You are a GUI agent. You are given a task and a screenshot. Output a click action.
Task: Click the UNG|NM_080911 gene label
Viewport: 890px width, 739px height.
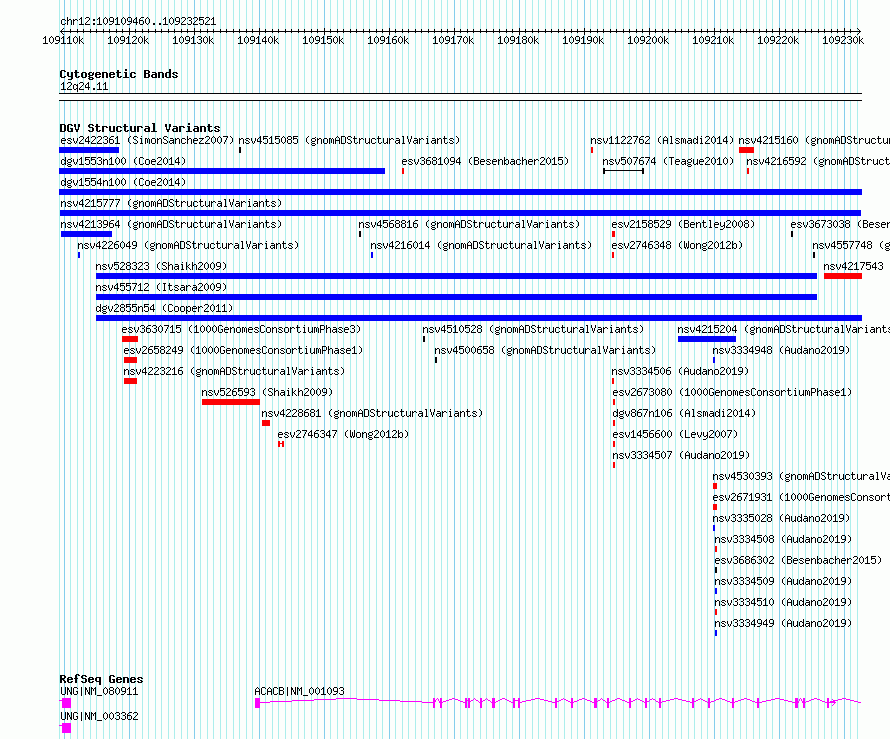[x=99, y=691]
